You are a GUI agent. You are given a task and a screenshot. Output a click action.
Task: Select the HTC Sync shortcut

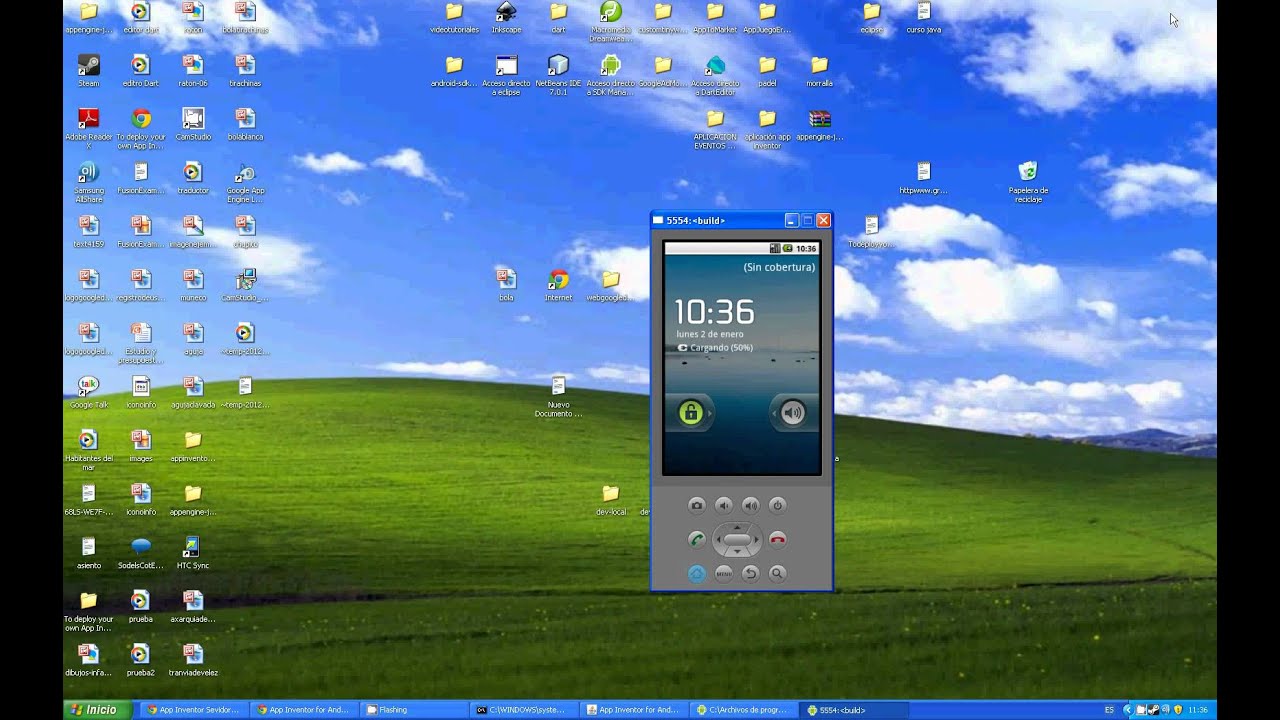(193, 553)
